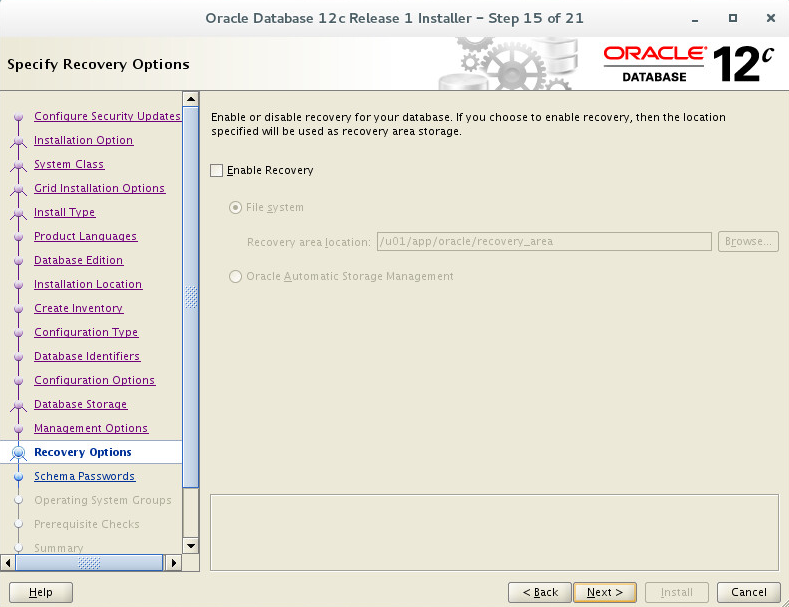The image size is (789, 607).
Task: Jump to Create Inventory step
Action: click(78, 309)
